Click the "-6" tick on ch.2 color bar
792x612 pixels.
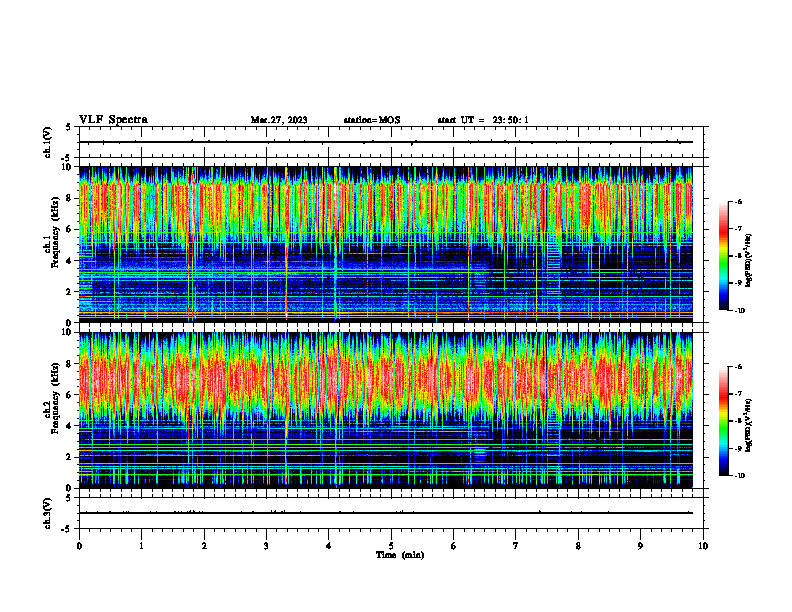[738, 367]
